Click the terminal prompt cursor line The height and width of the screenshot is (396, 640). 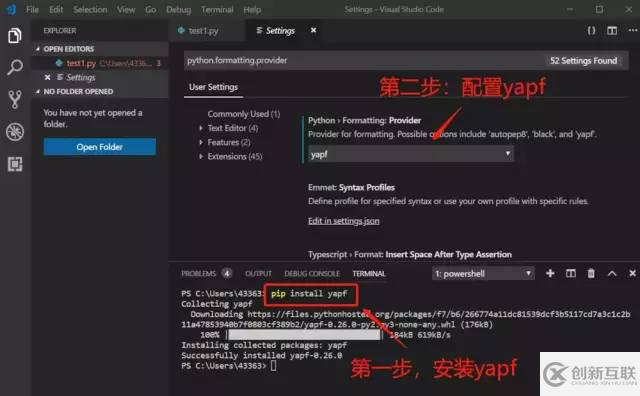[229, 366]
